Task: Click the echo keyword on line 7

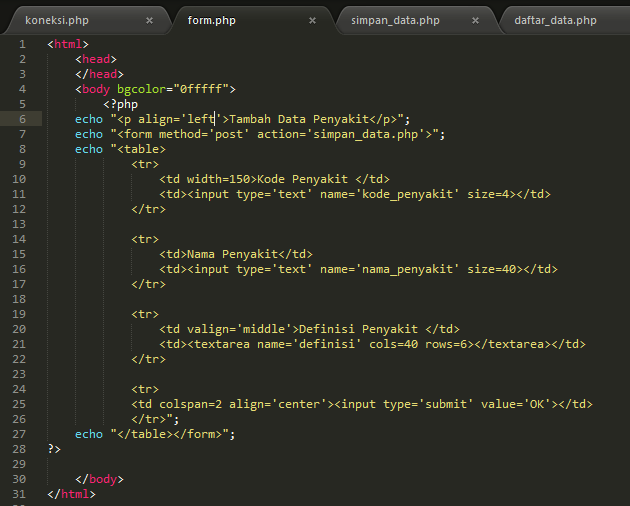Action: click(x=89, y=134)
